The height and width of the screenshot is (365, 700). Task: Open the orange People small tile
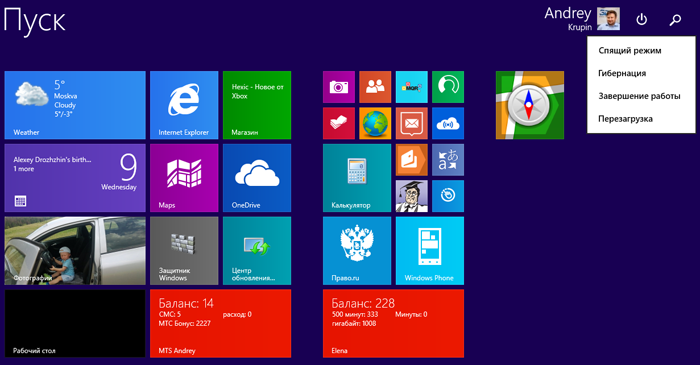point(375,87)
